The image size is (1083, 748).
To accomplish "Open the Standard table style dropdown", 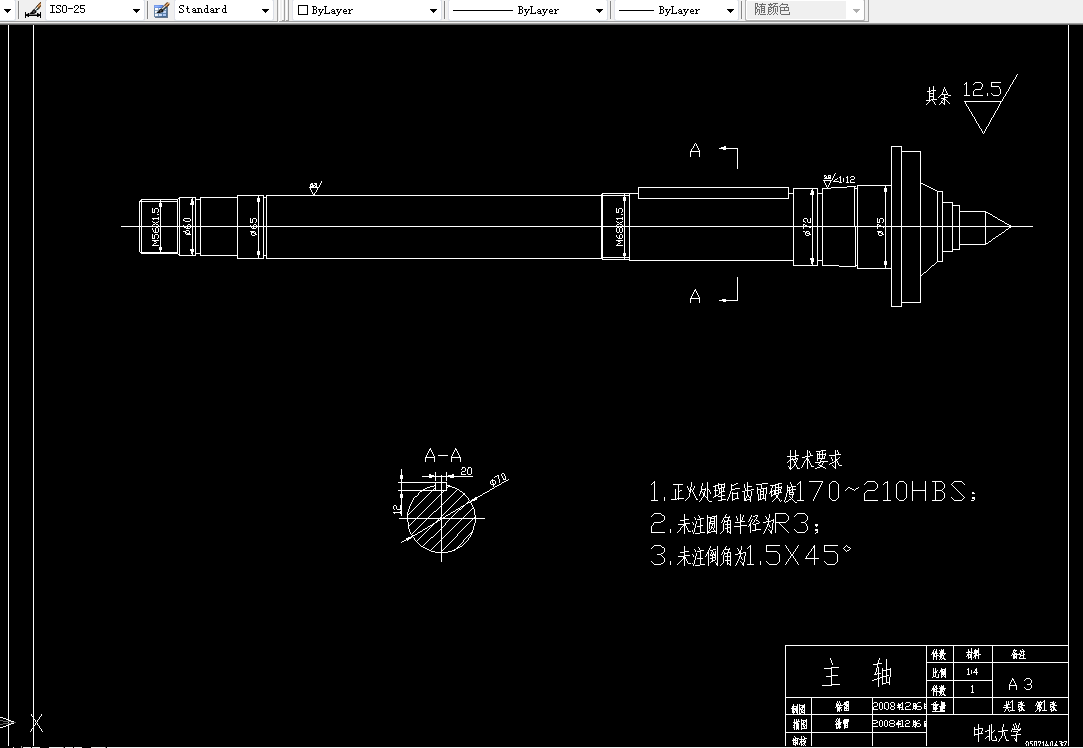I will click(x=265, y=10).
